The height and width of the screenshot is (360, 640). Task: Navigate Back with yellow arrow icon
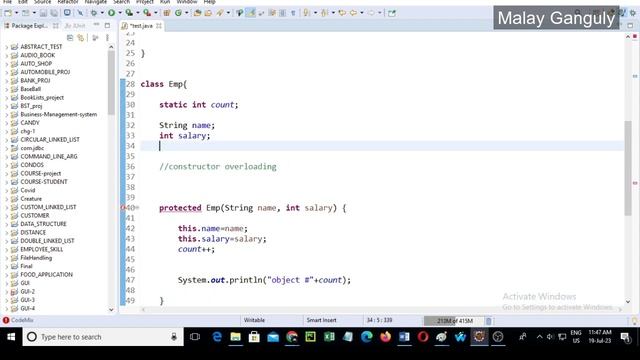tap(353, 13)
